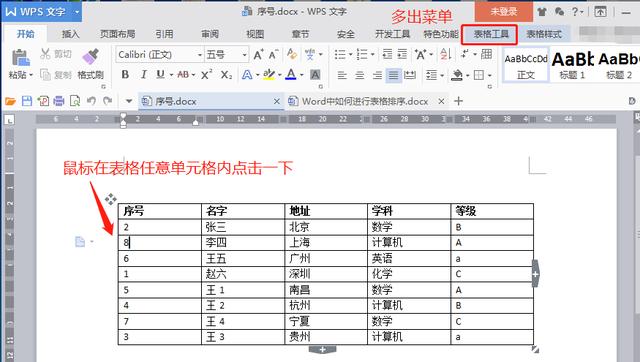The width and height of the screenshot is (640, 362).
Task: Open file with the folder icon
Action: 10,101
